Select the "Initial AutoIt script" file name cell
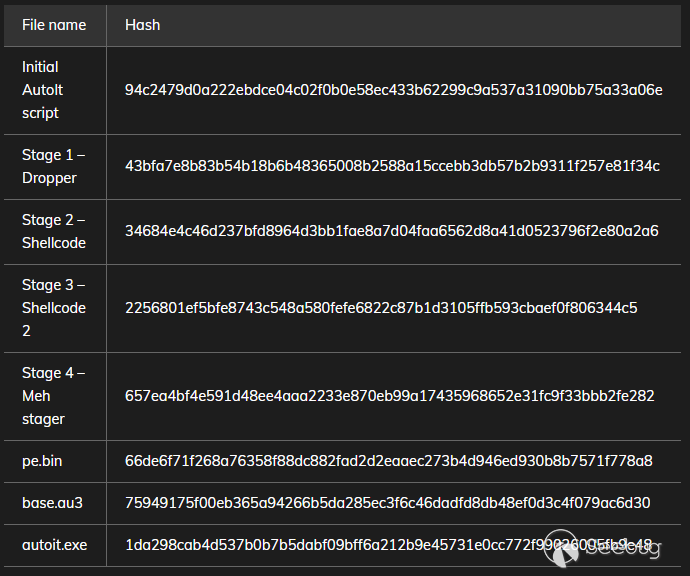The image size is (690, 576). 41,90
